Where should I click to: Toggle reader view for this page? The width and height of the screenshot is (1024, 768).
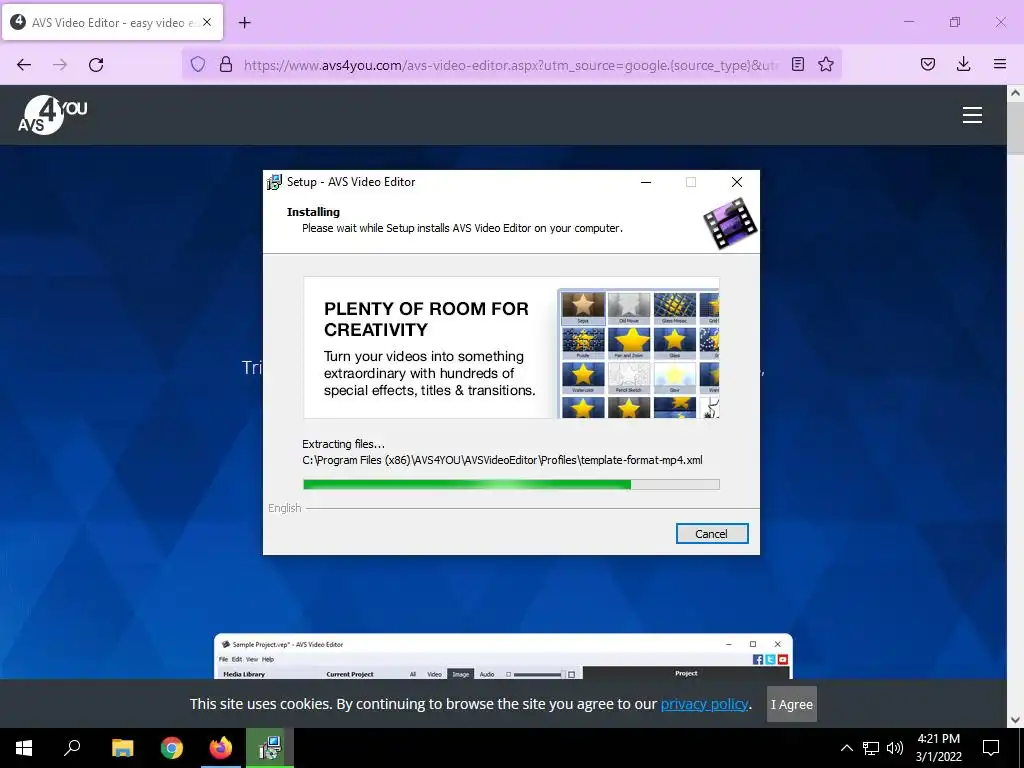coord(797,64)
